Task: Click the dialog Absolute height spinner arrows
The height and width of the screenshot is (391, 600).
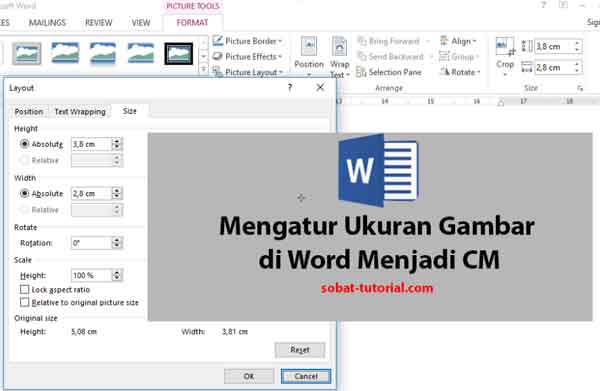Action: click(x=117, y=144)
